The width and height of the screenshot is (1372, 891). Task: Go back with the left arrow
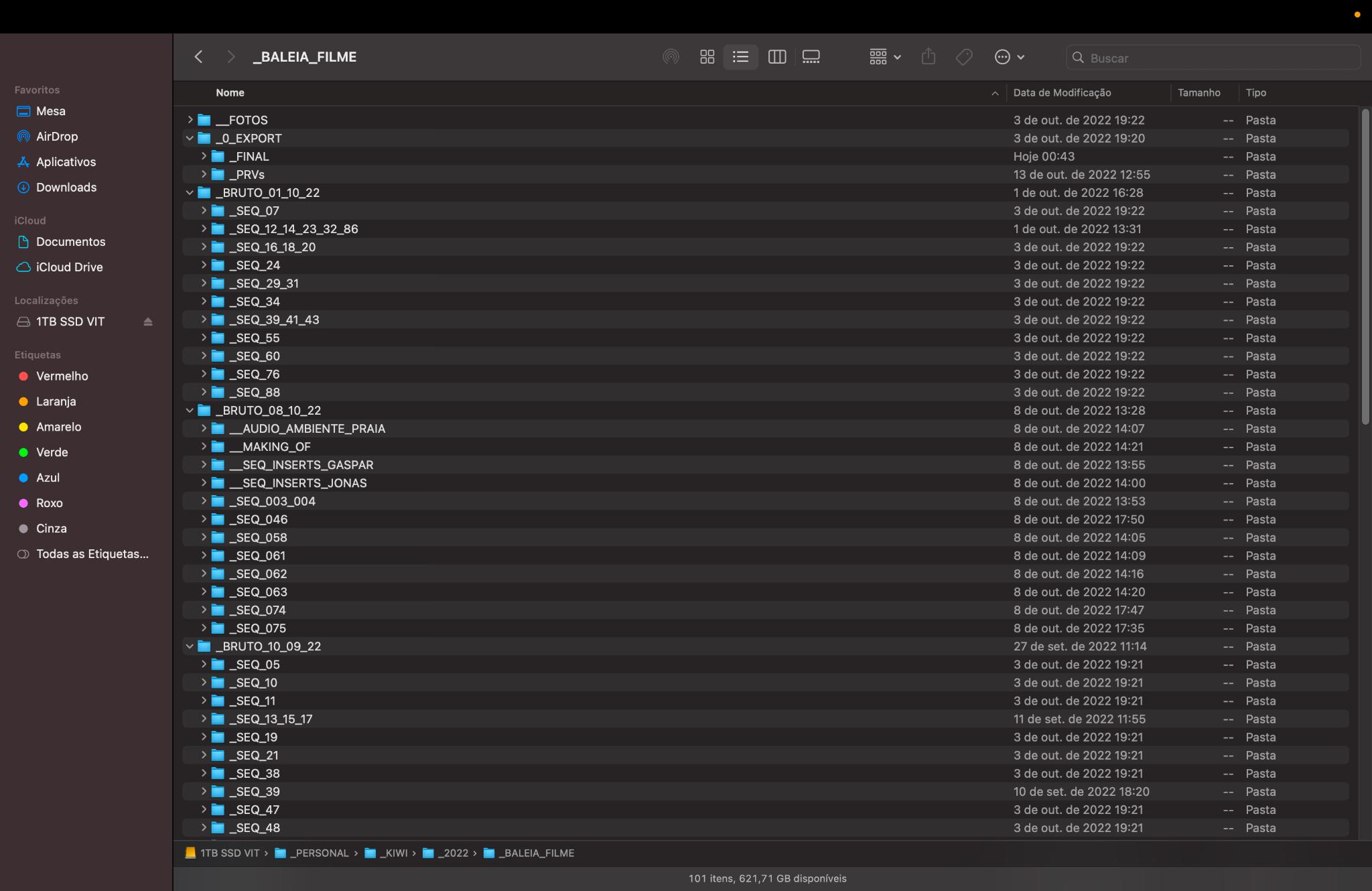[x=198, y=57]
